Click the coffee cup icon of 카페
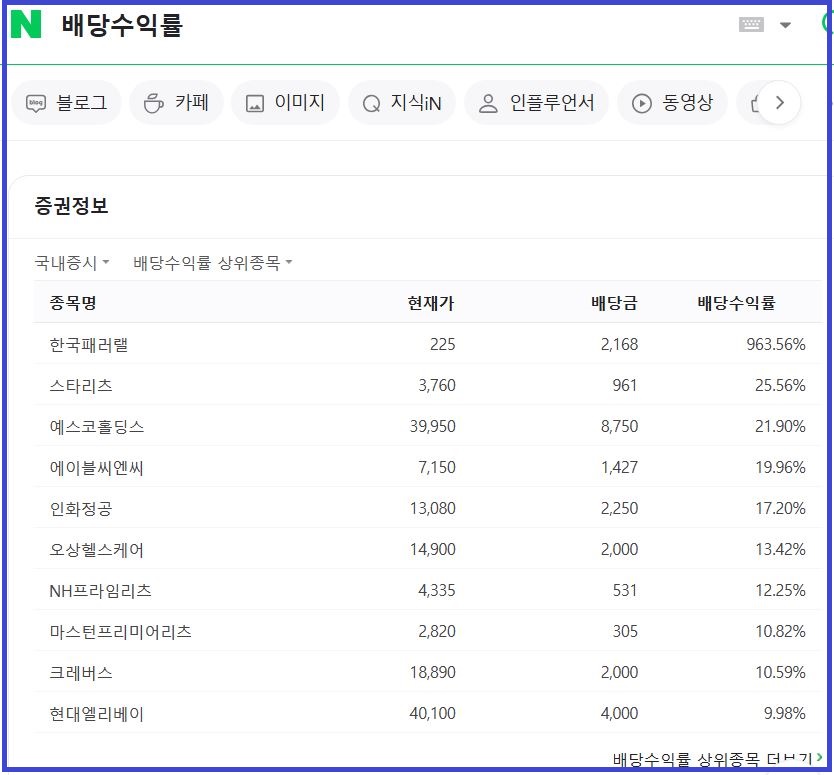Screen dimensions: 834x775 [154, 103]
